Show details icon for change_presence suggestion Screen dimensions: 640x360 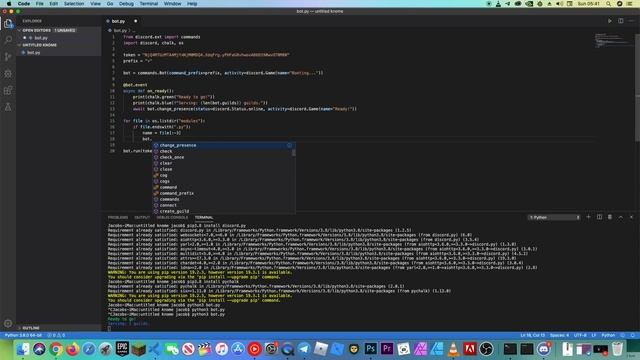289,145
